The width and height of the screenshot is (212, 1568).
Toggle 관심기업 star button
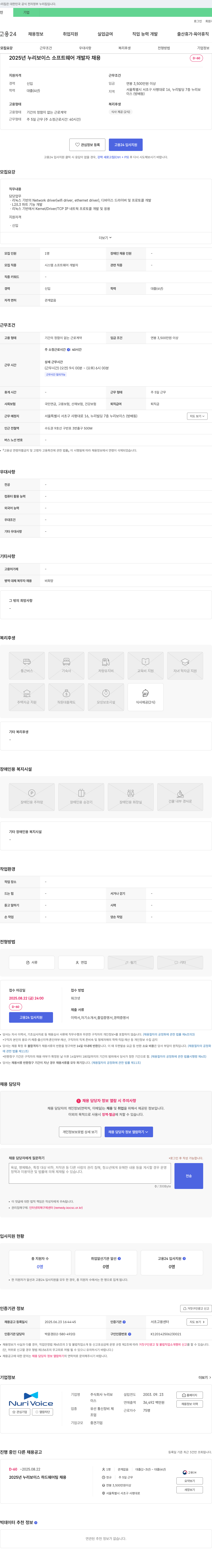(20, 1412)
